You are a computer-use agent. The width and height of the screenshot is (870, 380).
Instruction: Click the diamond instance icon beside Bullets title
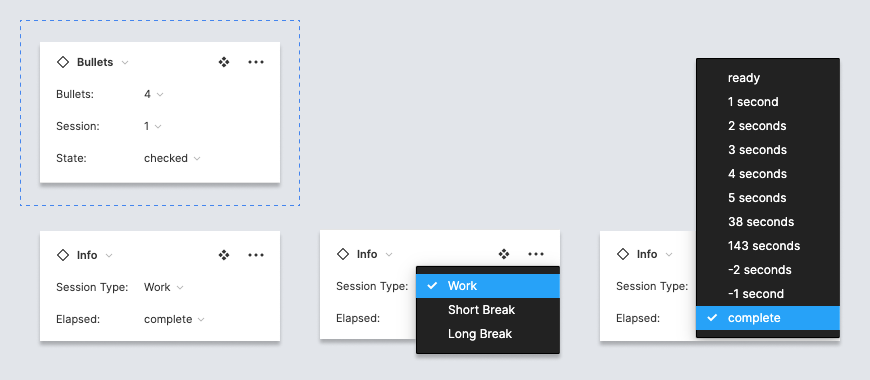pos(63,62)
